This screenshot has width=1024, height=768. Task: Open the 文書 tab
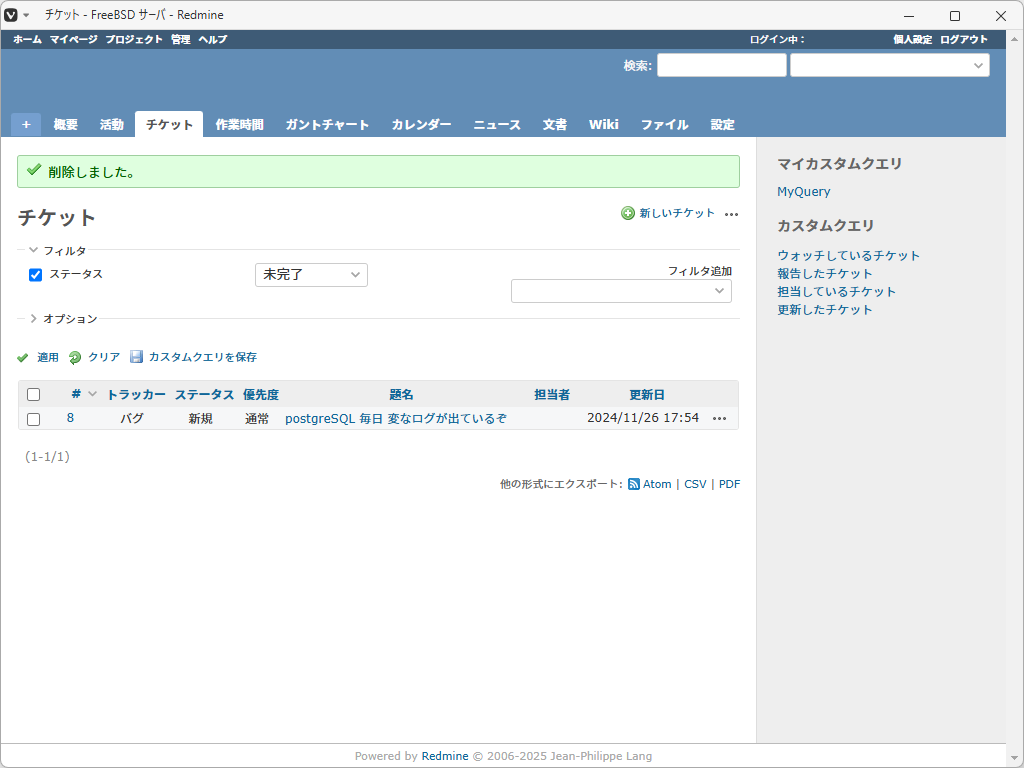554,124
